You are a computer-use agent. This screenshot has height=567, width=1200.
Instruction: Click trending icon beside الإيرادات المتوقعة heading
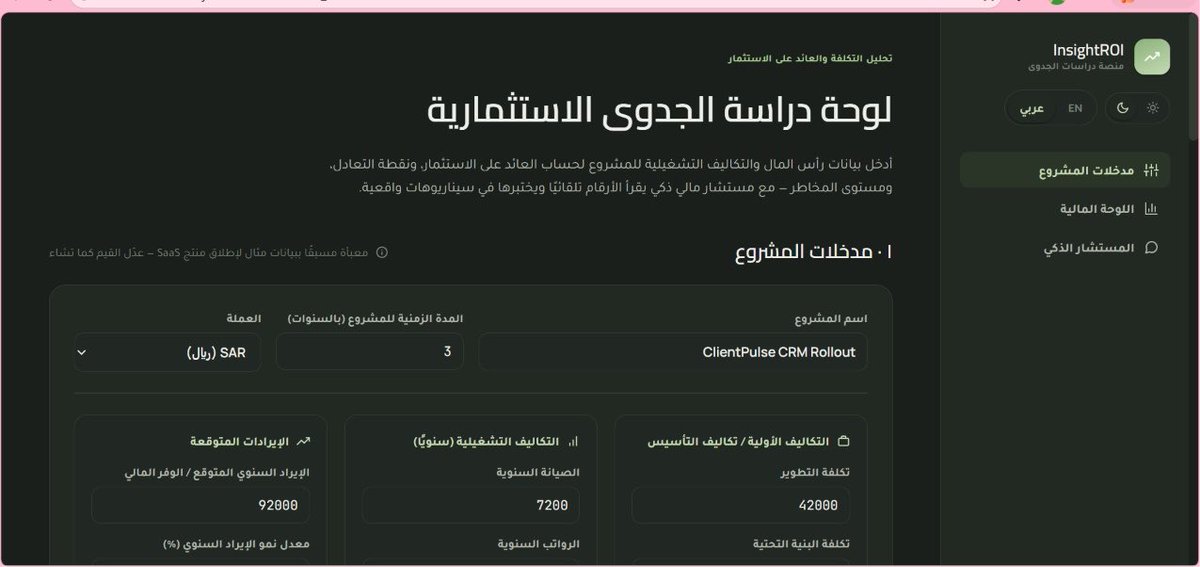304,440
